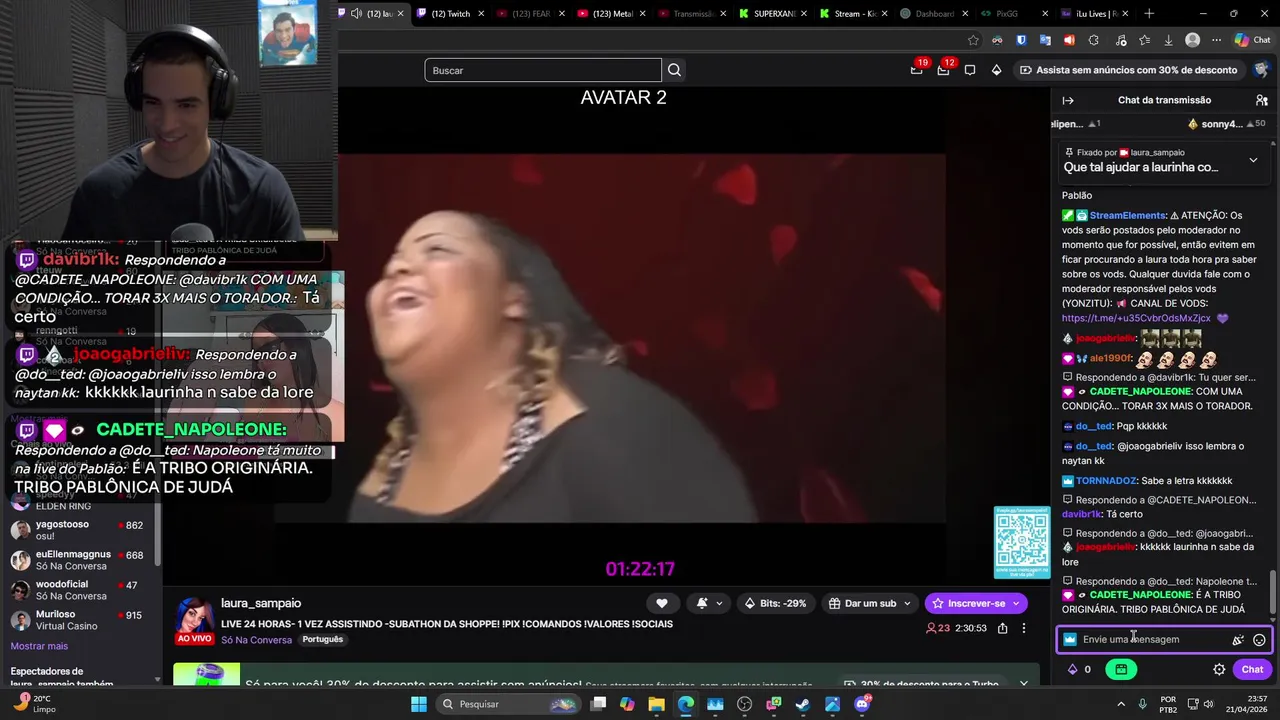Open browser Settings and more ellipsis

[1216, 40]
